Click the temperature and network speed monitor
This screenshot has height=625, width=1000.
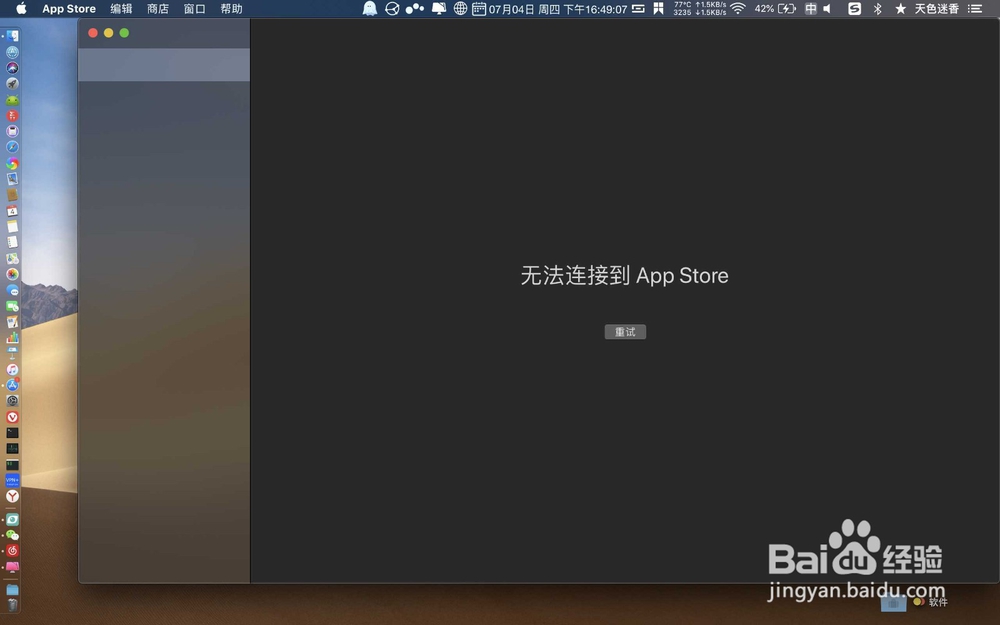click(x=700, y=8)
